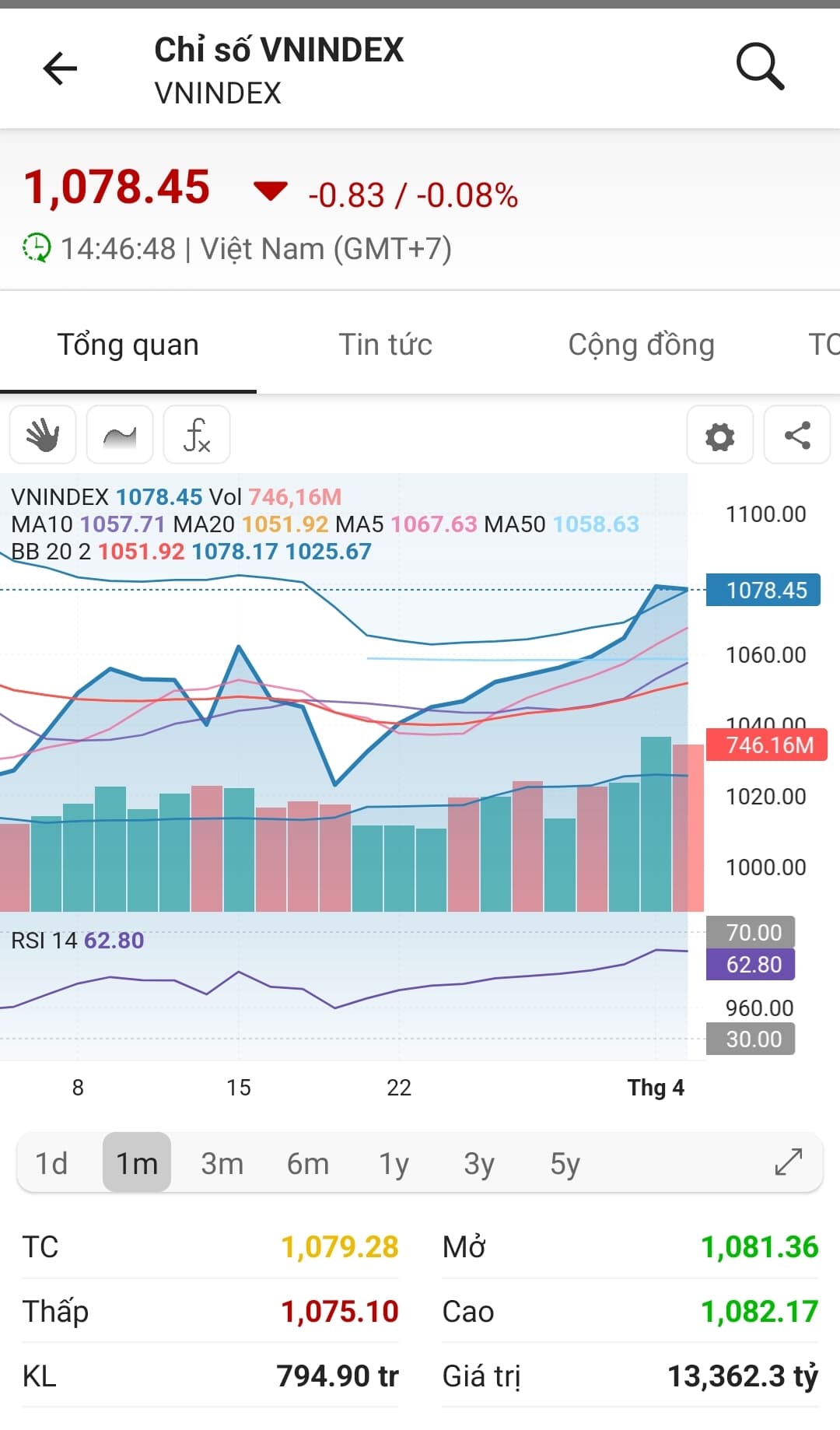
Task: Go back using the arrow icon
Action: [x=60, y=68]
